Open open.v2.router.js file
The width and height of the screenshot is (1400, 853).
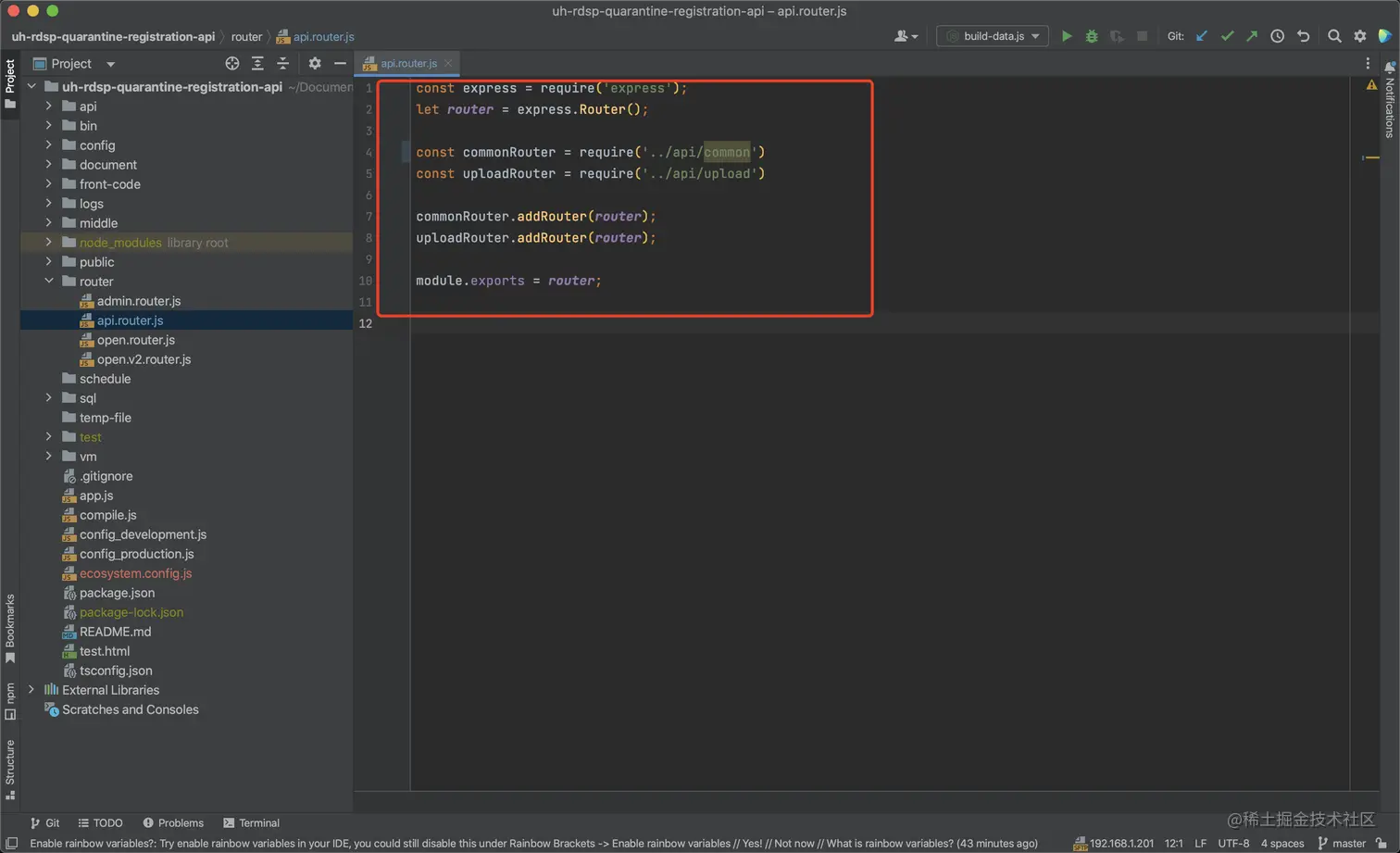click(x=144, y=358)
